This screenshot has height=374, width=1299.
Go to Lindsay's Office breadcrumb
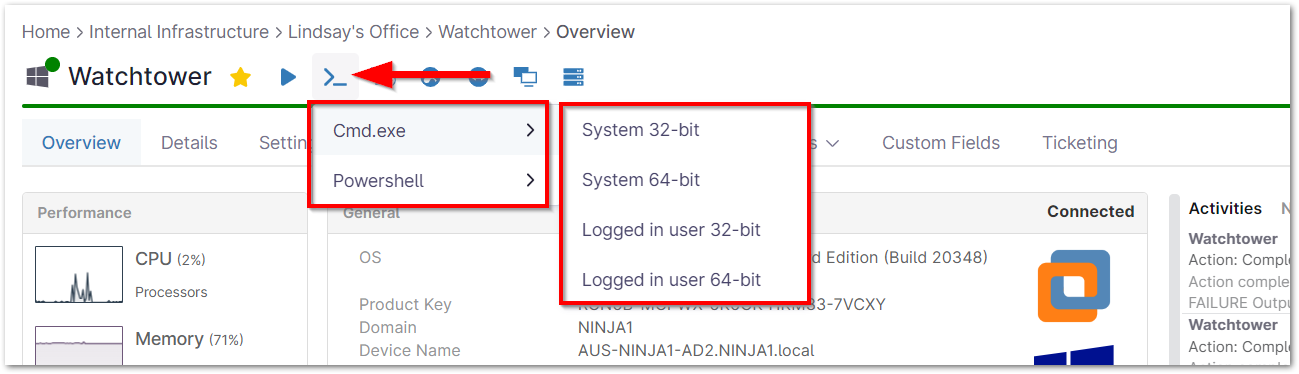354,32
